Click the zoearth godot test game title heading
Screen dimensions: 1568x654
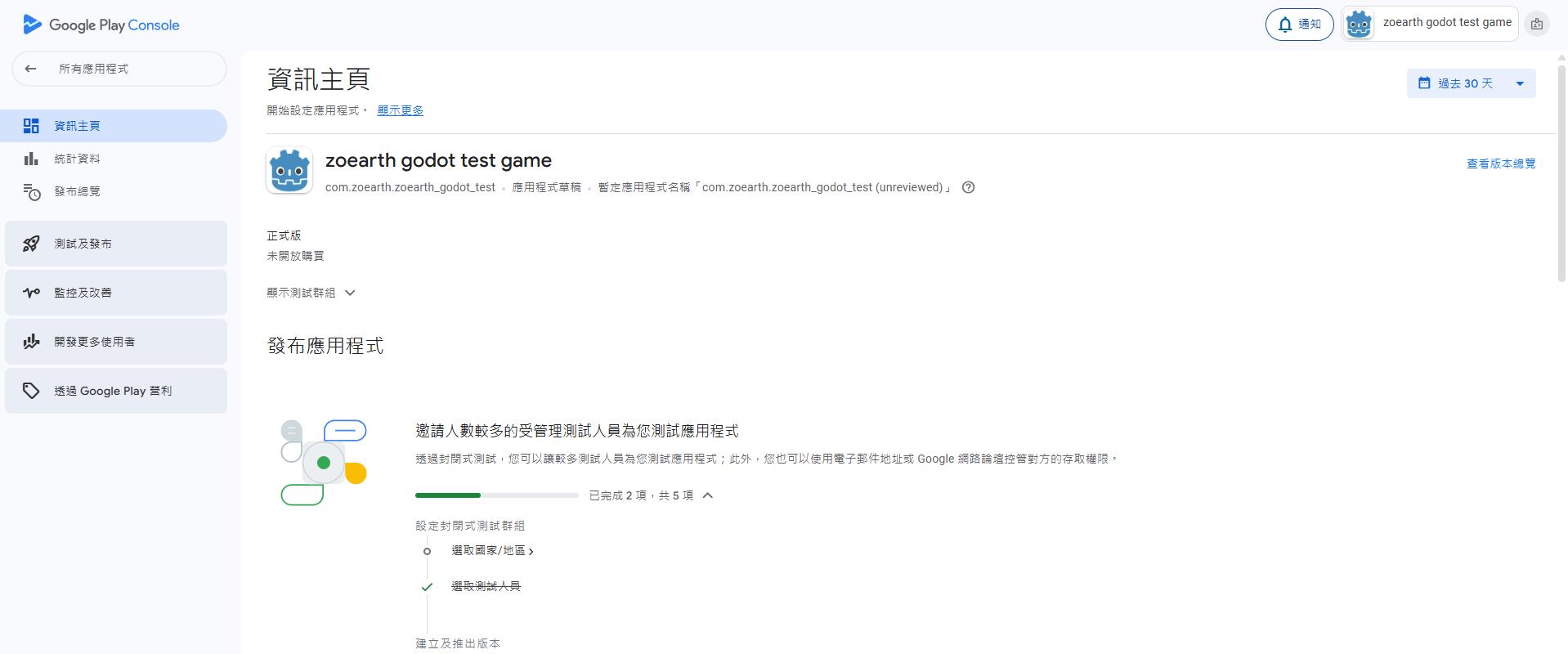[438, 160]
